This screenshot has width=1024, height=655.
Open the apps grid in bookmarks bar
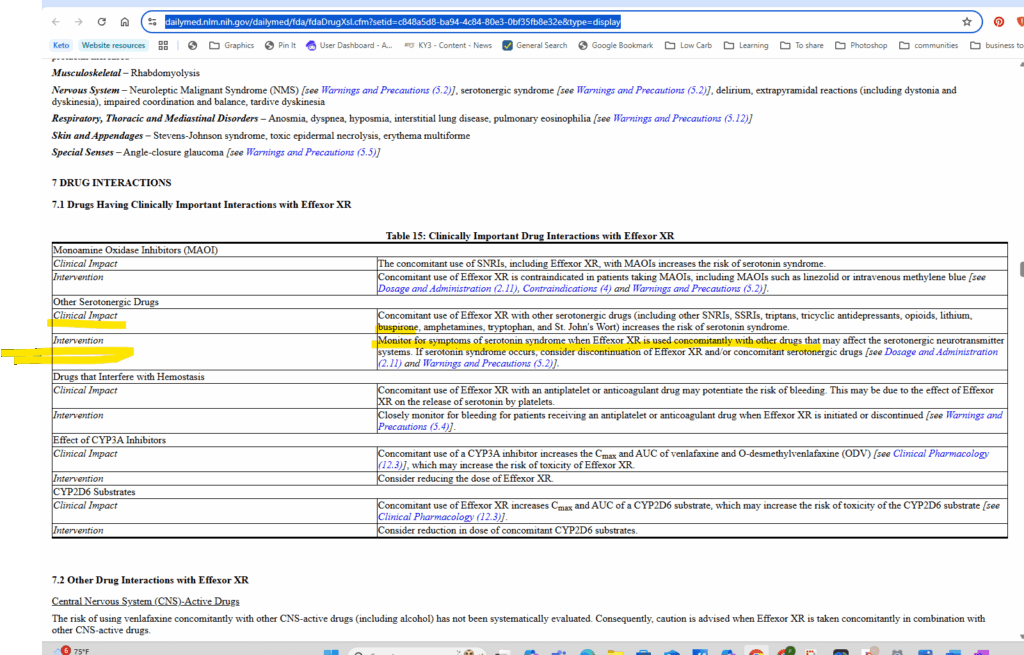[x=163, y=45]
